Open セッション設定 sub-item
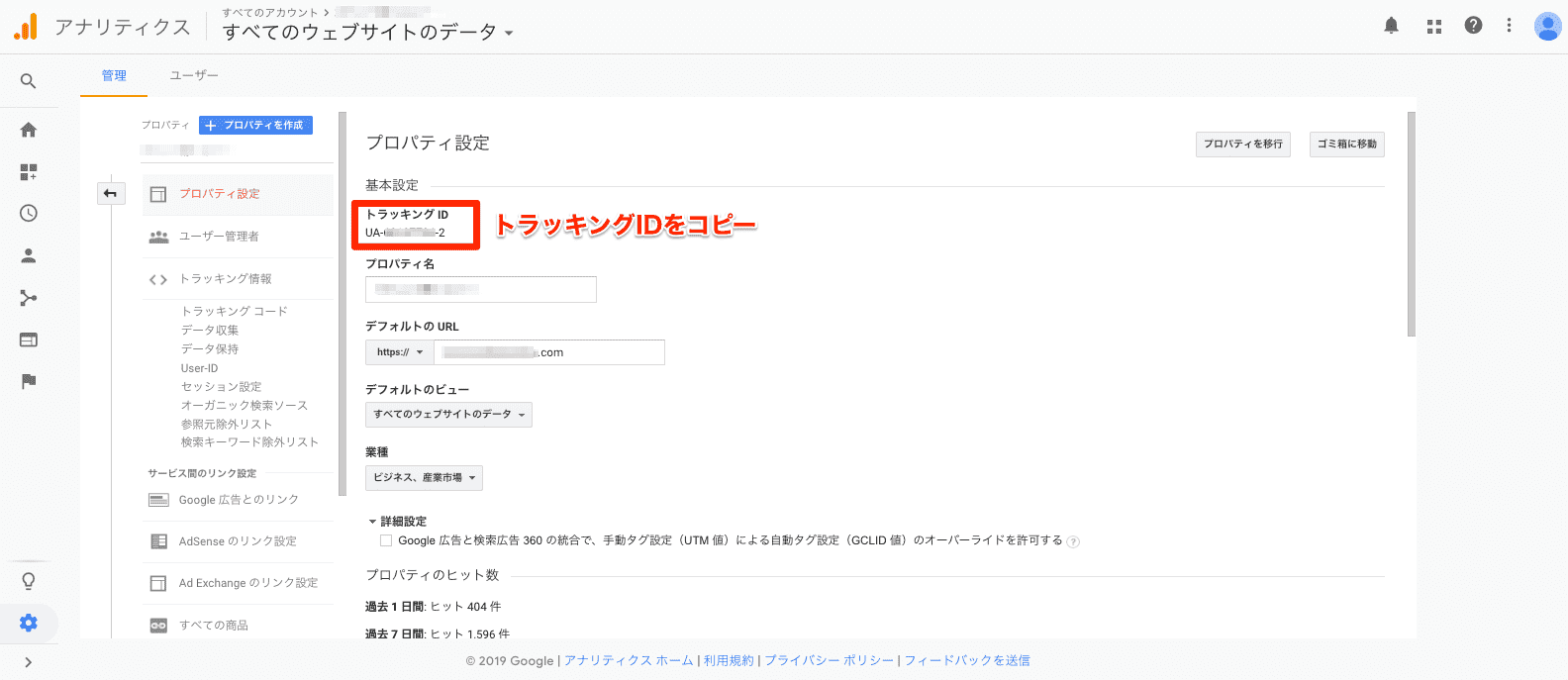The width and height of the screenshot is (1568, 680). point(222,387)
